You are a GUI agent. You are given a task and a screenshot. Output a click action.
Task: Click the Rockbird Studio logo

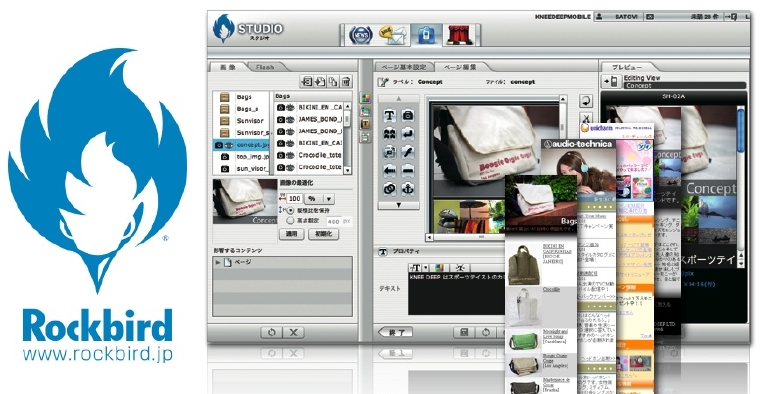tap(248, 28)
